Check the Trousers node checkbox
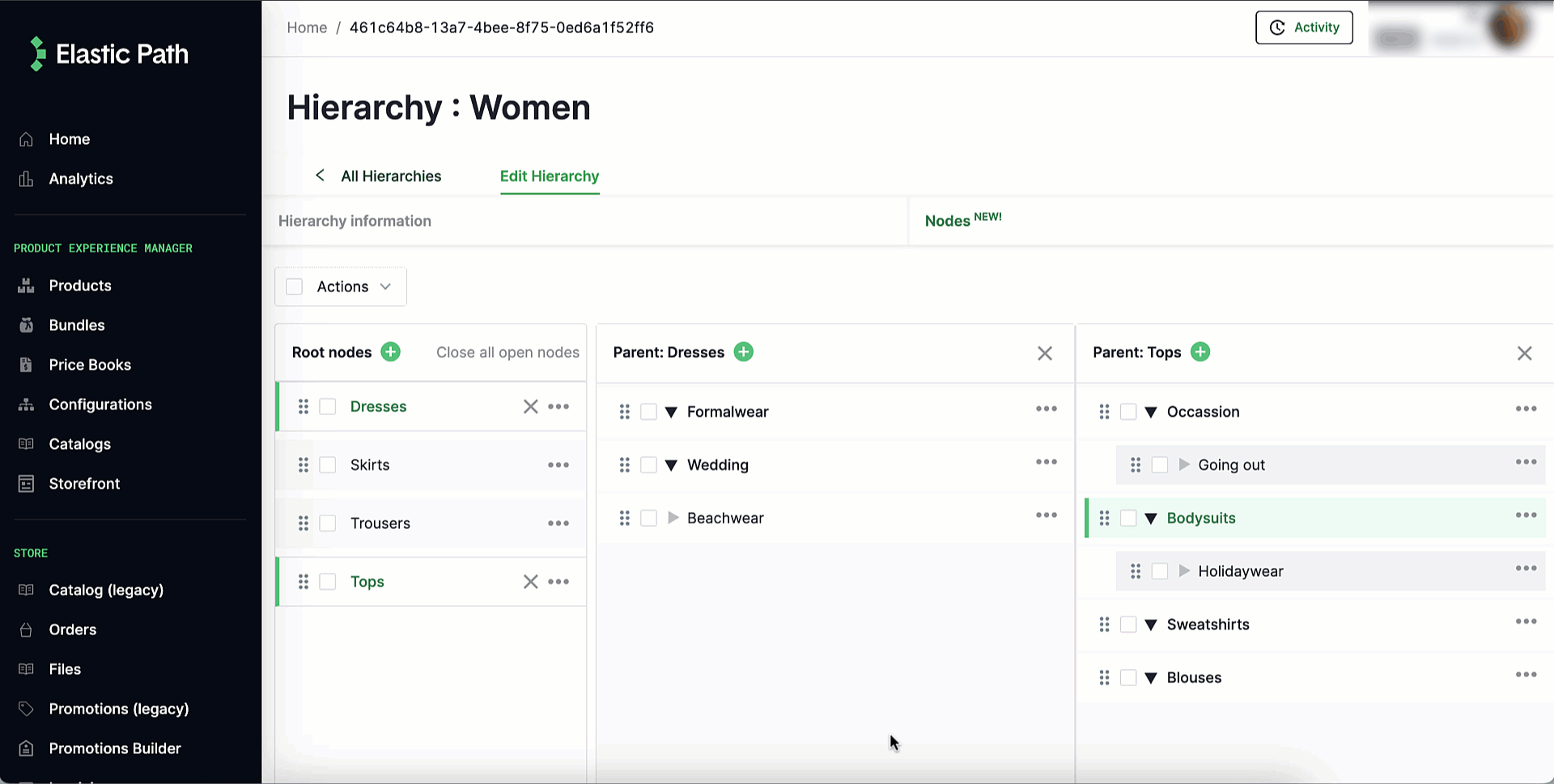This screenshot has width=1554, height=784. pyautogui.click(x=328, y=523)
